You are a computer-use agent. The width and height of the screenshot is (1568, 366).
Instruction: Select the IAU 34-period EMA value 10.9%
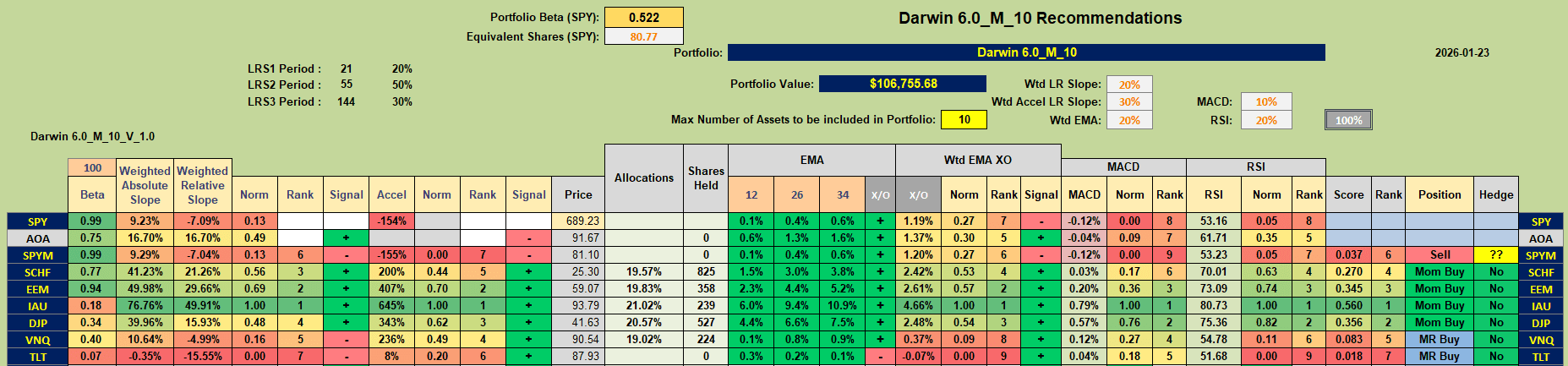pyautogui.click(x=843, y=305)
